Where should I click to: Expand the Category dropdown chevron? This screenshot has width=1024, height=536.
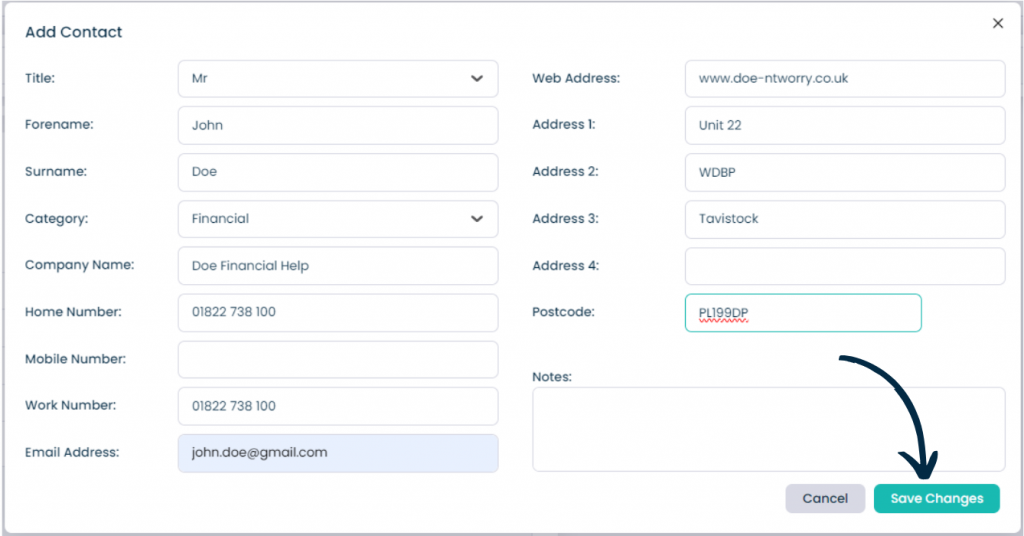point(477,219)
